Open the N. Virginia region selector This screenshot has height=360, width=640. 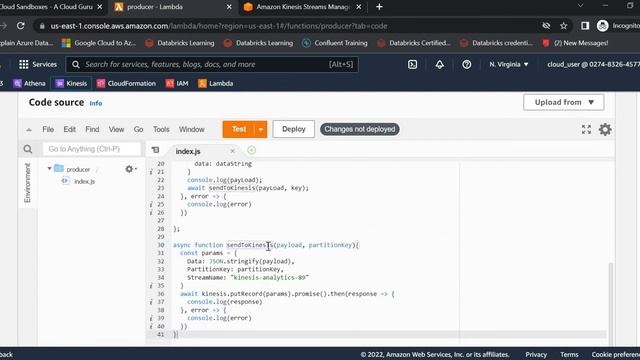pos(509,64)
